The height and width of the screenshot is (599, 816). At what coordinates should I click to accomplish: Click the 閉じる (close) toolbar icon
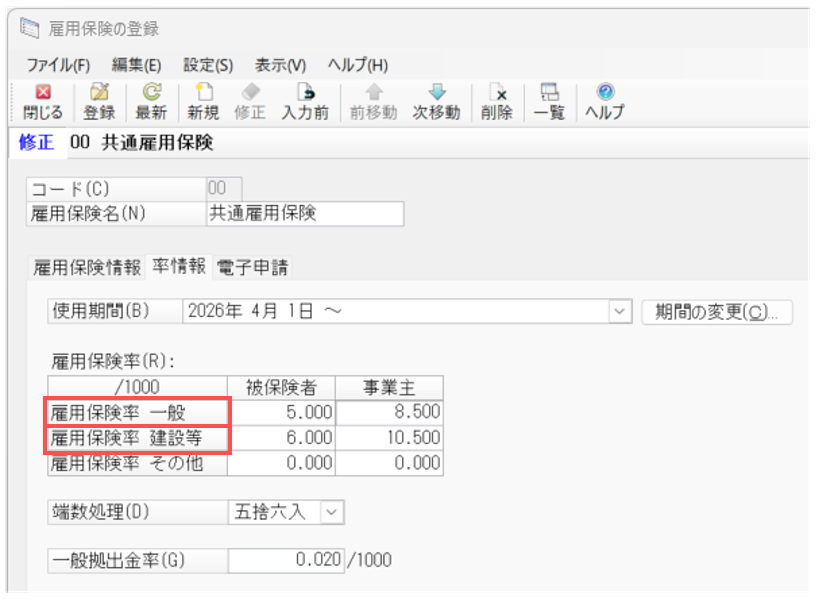42,102
